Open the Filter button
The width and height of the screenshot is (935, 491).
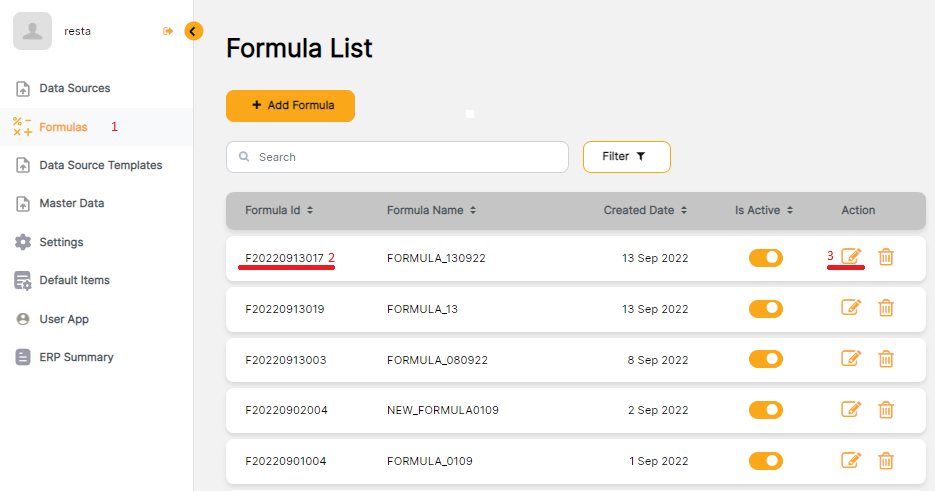(x=626, y=157)
